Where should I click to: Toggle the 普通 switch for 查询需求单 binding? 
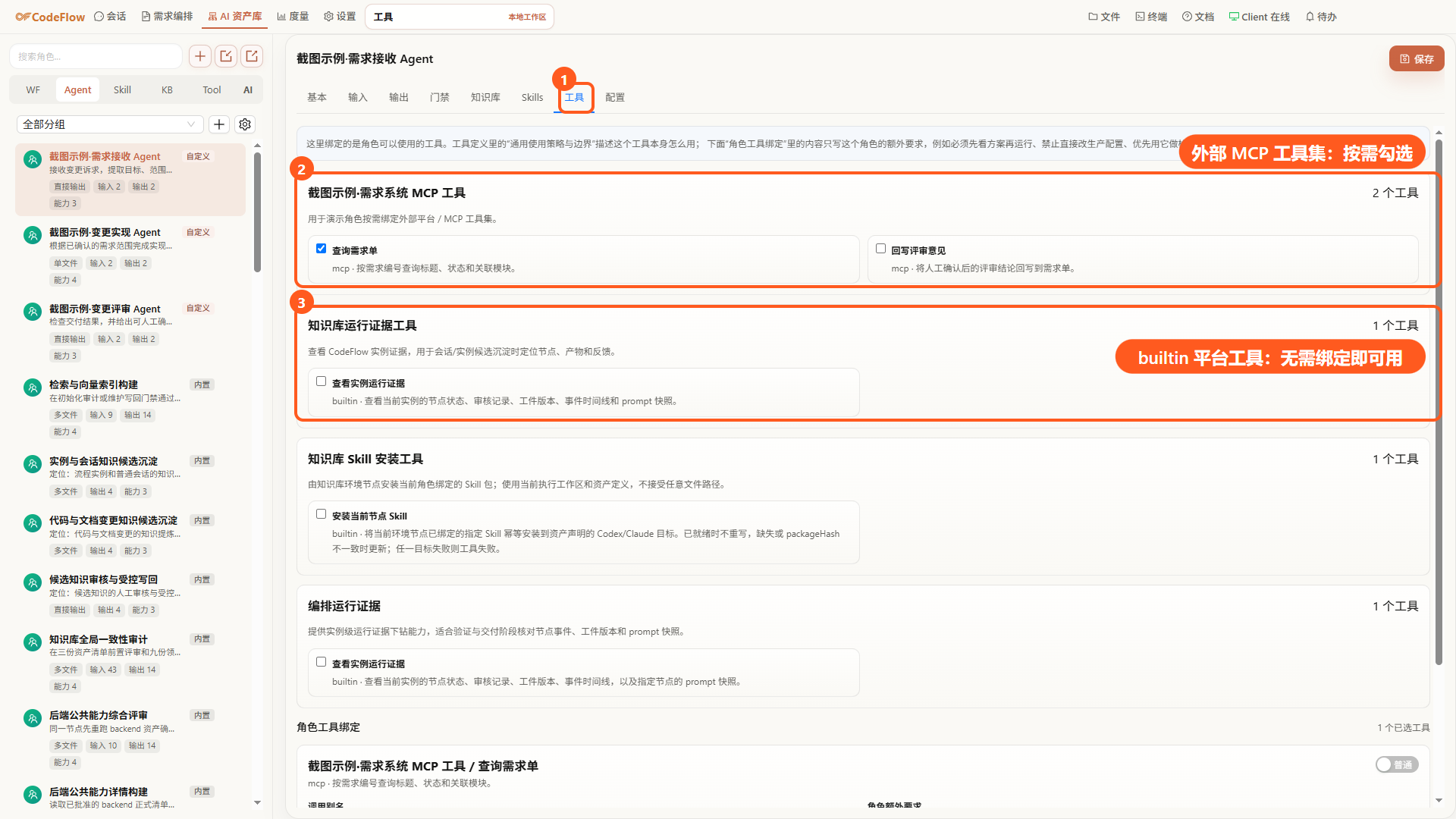(1397, 764)
